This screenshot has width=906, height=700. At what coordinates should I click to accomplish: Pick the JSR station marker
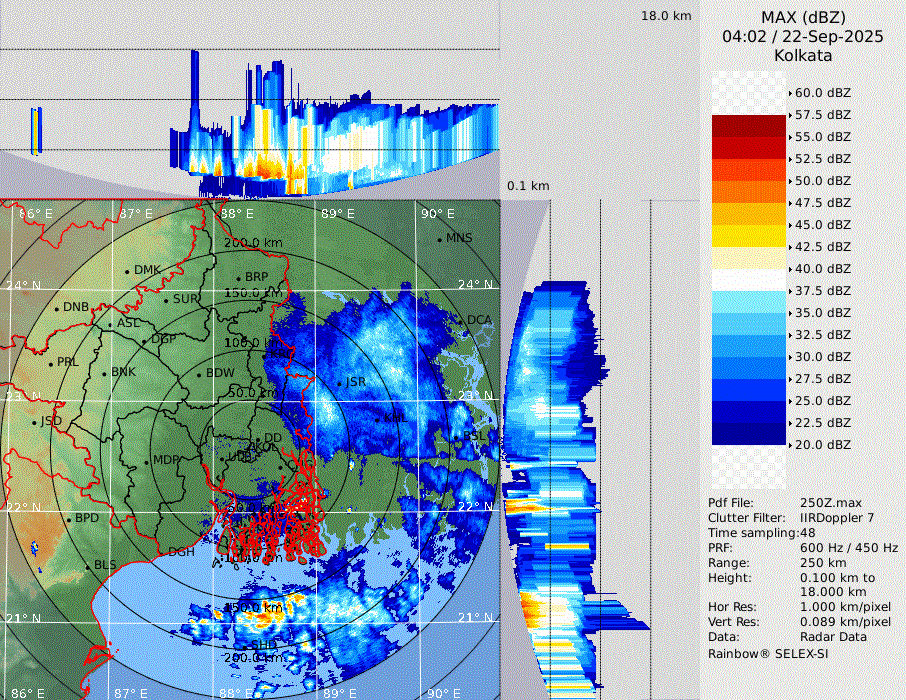339,383
